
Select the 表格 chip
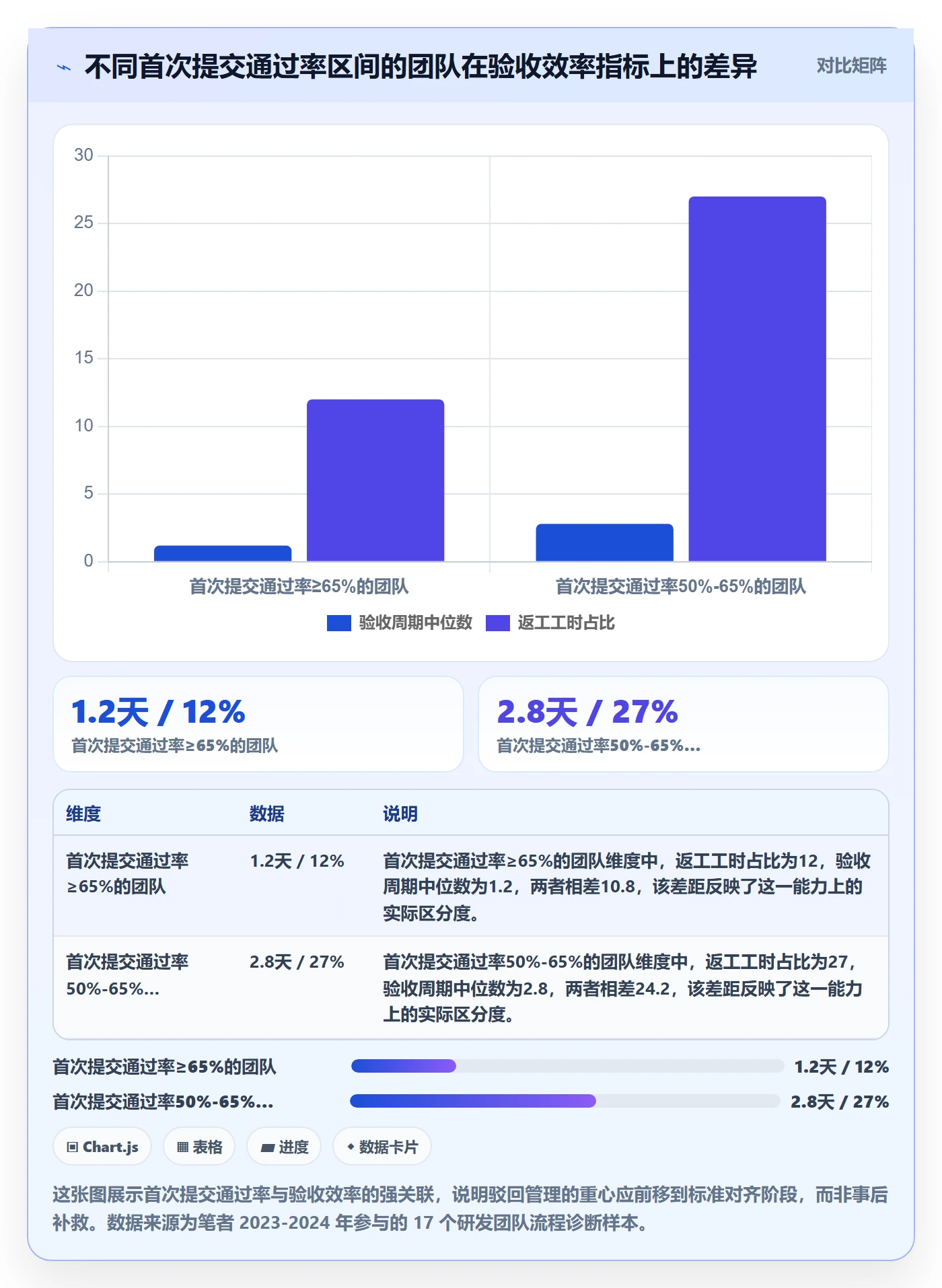pyautogui.click(x=199, y=1147)
